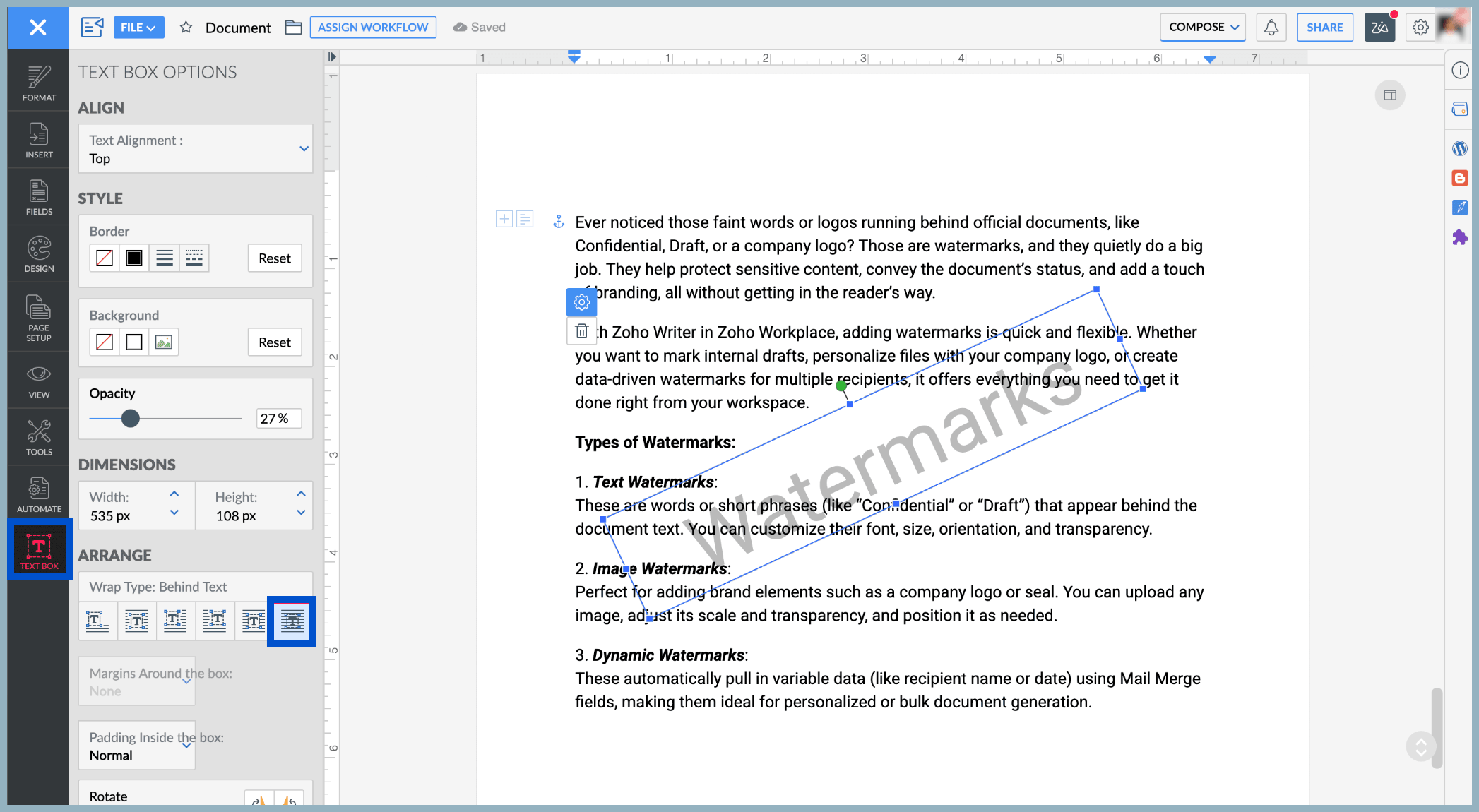Image resolution: width=1479 pixels, height=812 pixels.
Task: Open the Page Setup panel
Action: pos(38,319)
